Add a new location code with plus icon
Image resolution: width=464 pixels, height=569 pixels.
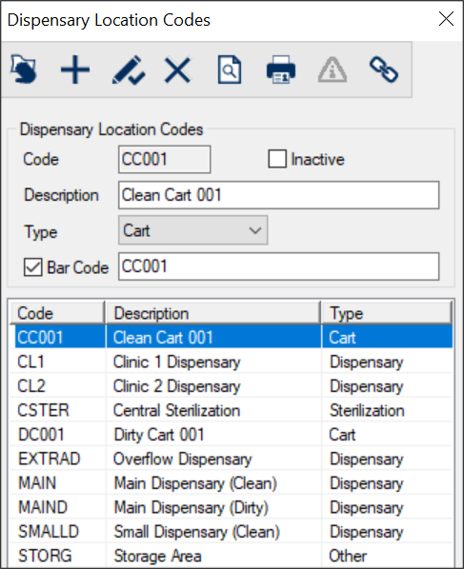[75, 69]
